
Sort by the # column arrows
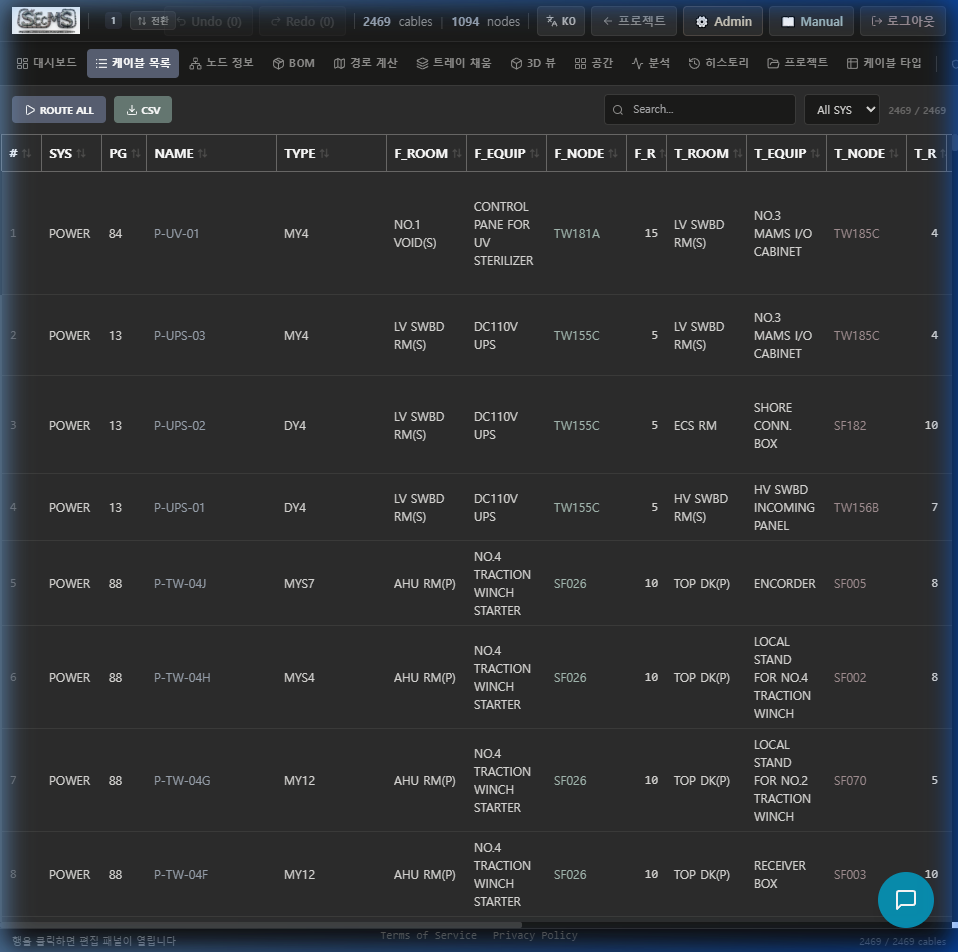coord(27,153)
